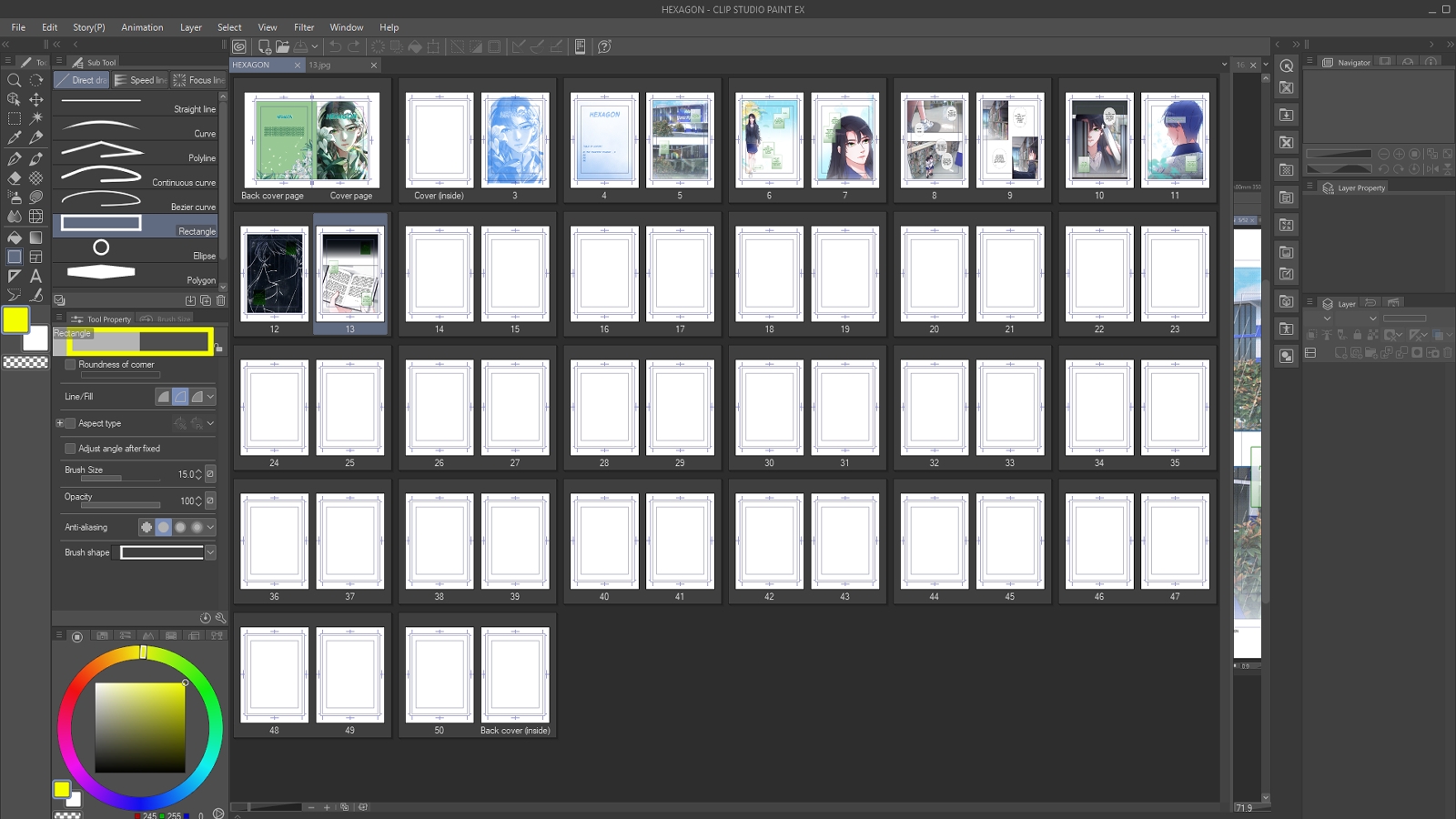Click the Undo arrow in toolbar
1456x819 pixels.
[335, 46]
